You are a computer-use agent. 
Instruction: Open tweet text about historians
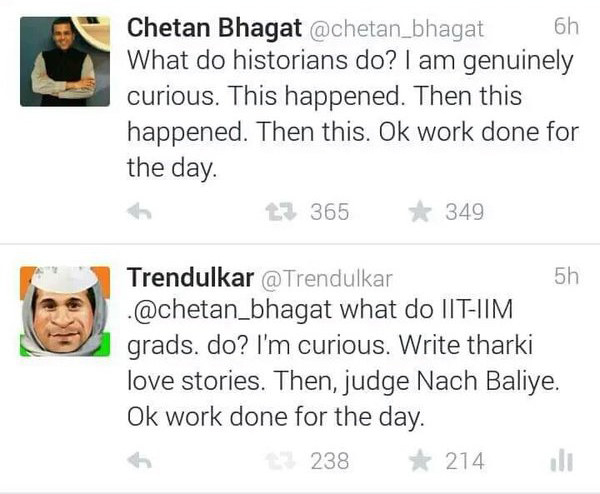[x=353, y=114]
